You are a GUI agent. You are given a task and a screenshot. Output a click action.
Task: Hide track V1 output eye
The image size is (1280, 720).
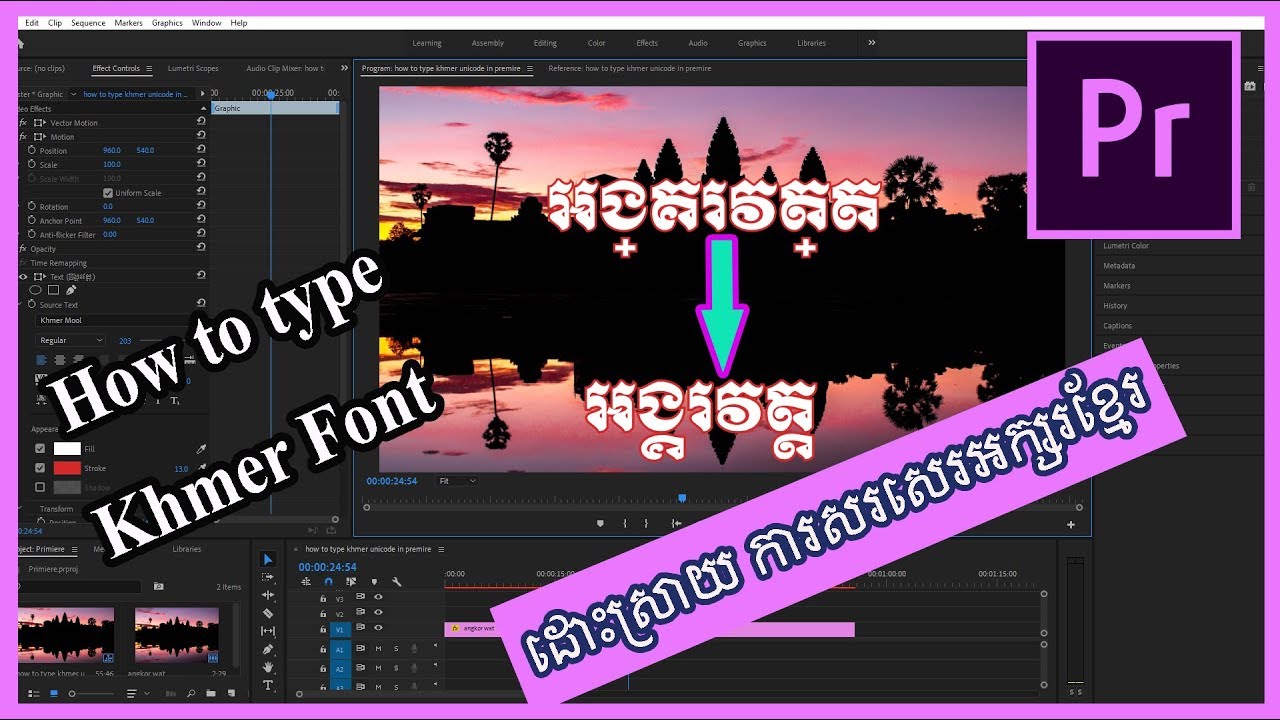pos(378,628)
